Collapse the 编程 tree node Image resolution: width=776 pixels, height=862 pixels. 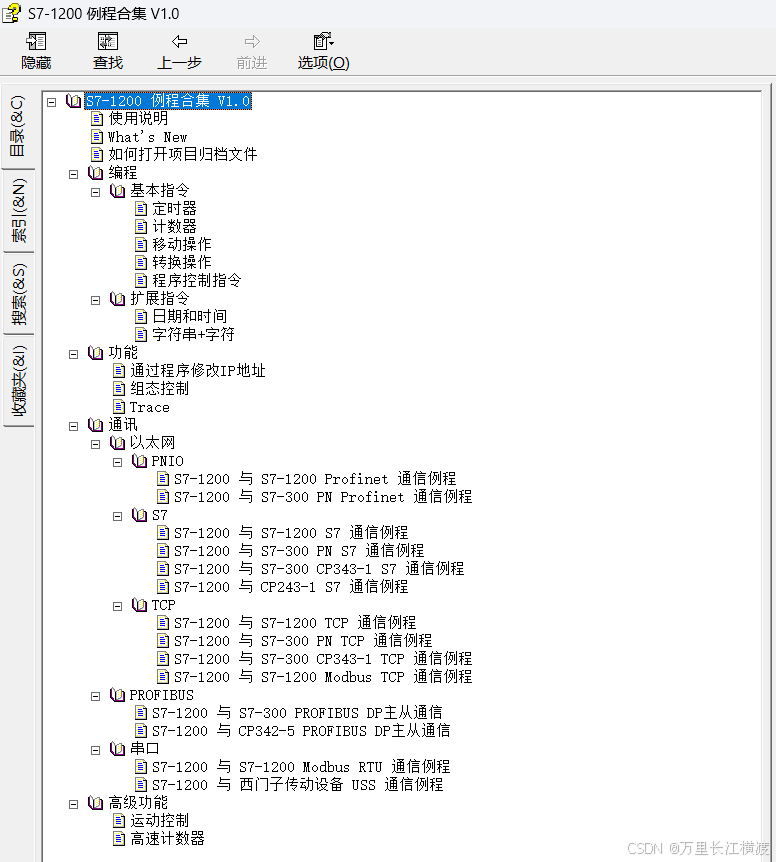(74, 174)
